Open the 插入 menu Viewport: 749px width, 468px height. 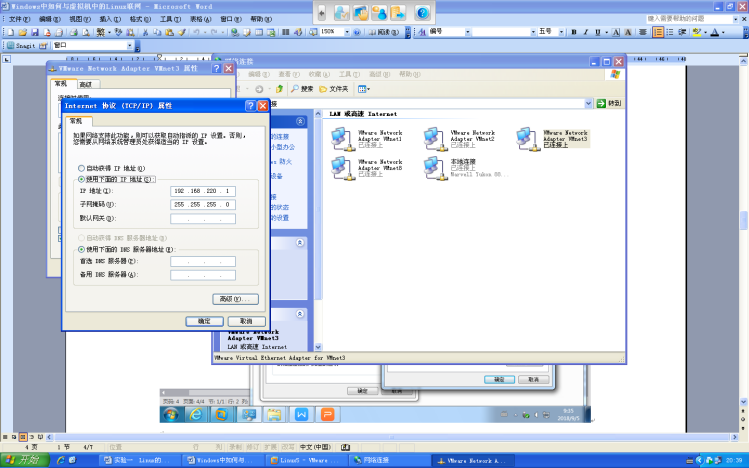(x=109, y=19)
